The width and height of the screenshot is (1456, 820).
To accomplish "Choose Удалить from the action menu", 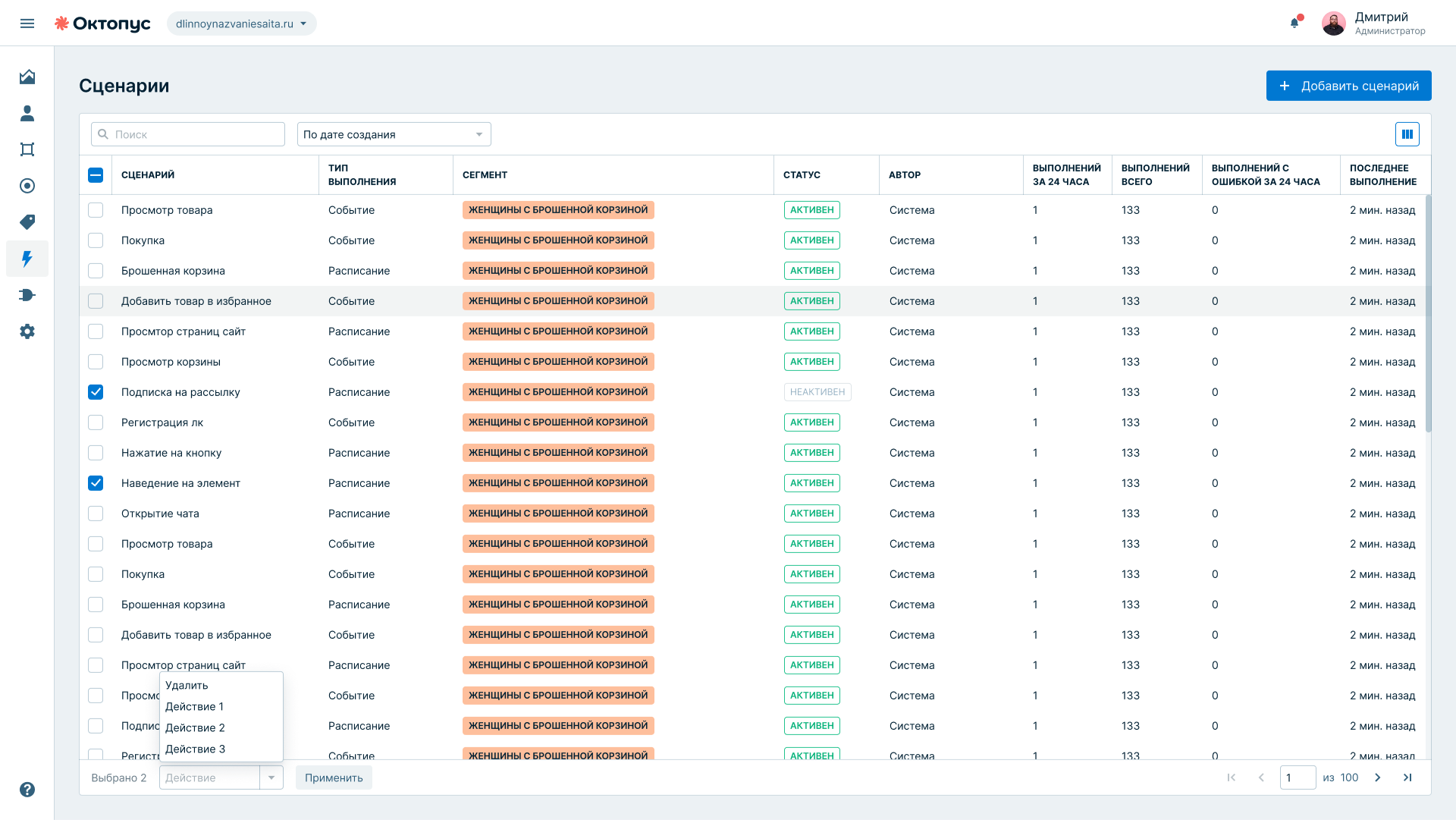I will tap(187, 685).
